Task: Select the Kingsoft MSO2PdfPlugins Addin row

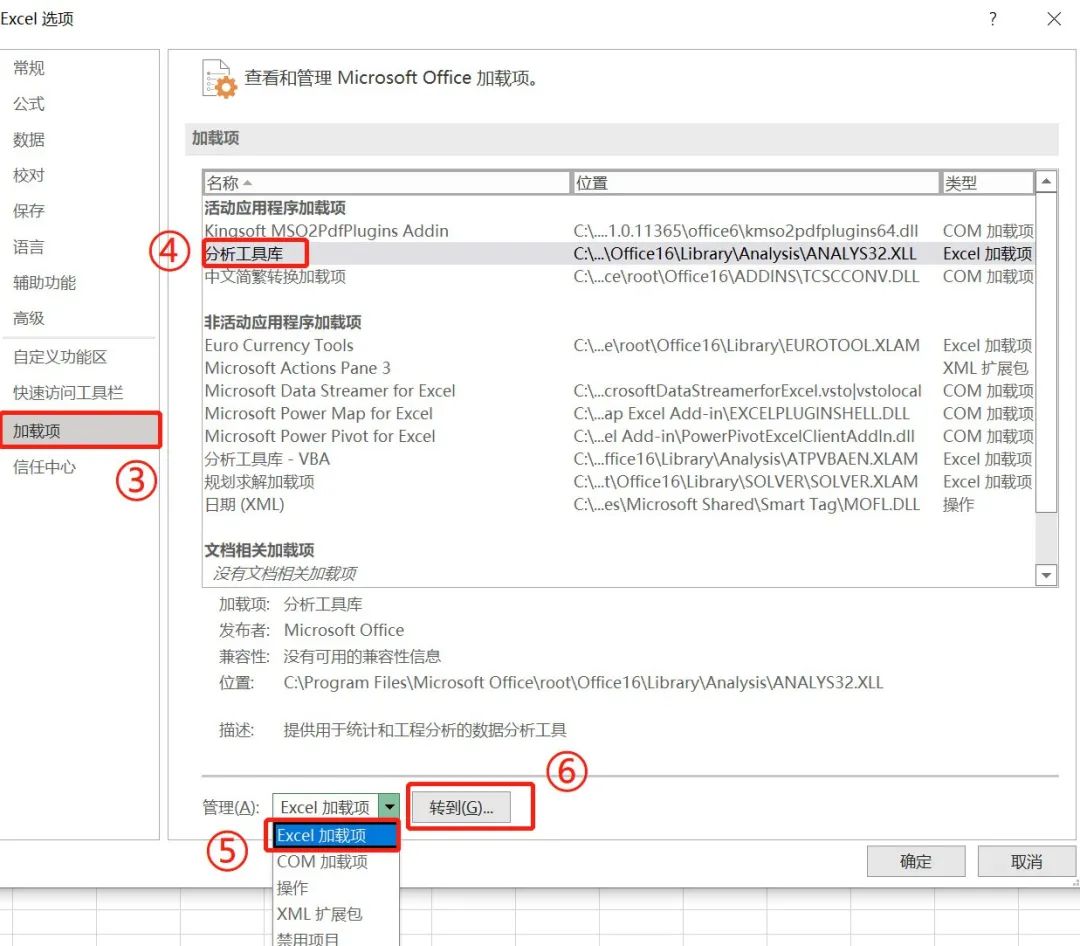Action: pos(619,231)
